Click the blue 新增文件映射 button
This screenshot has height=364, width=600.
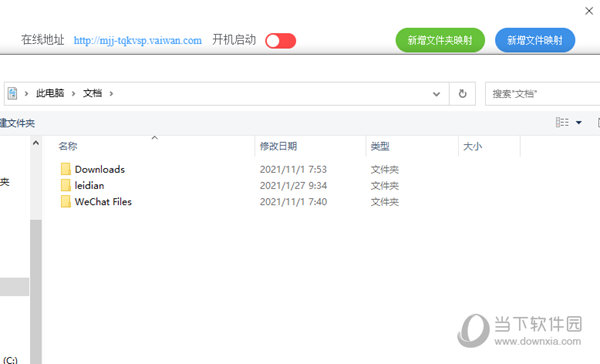[x=535, y=40]
